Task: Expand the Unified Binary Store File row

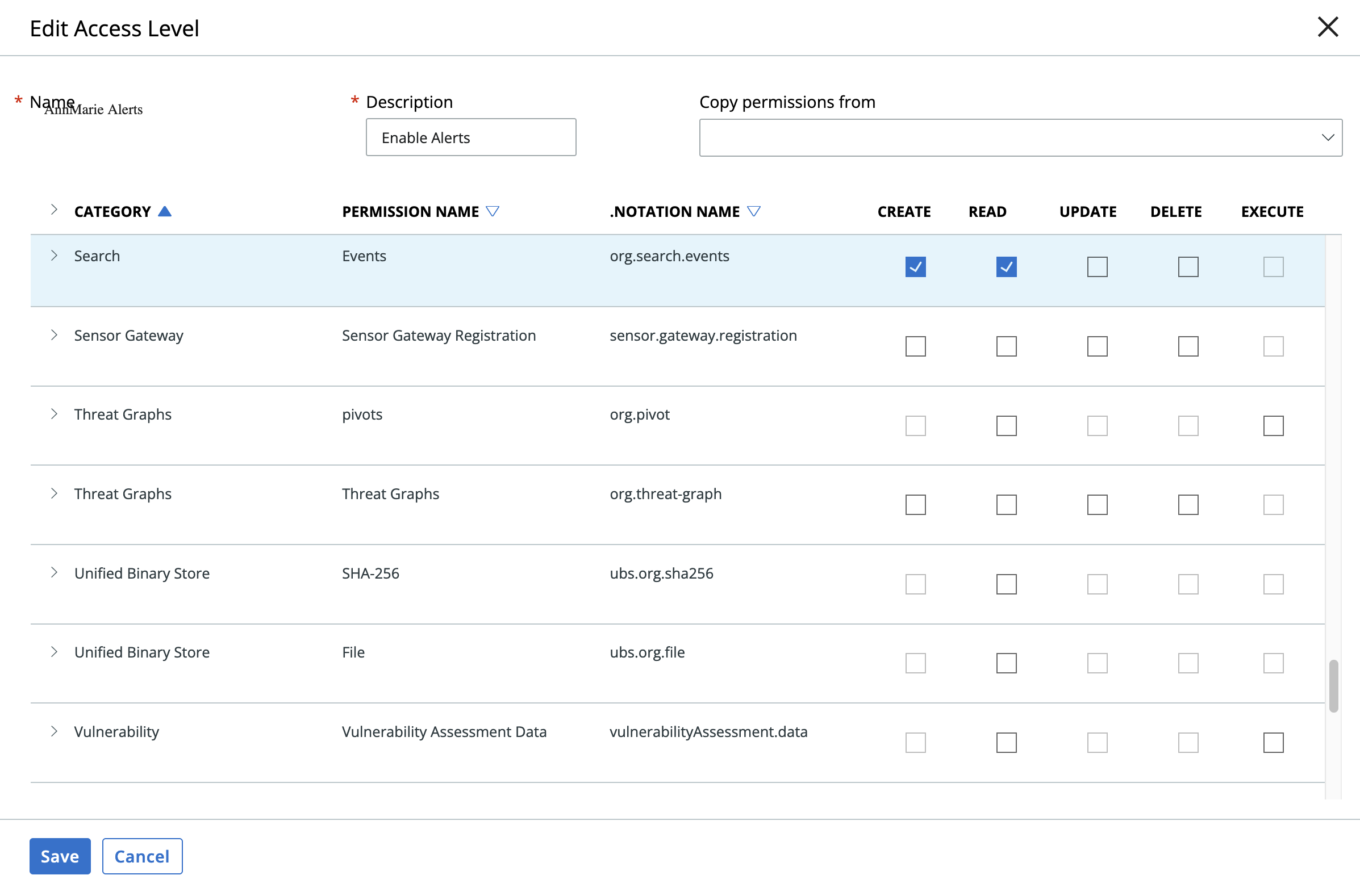Action: coord(54,652)
